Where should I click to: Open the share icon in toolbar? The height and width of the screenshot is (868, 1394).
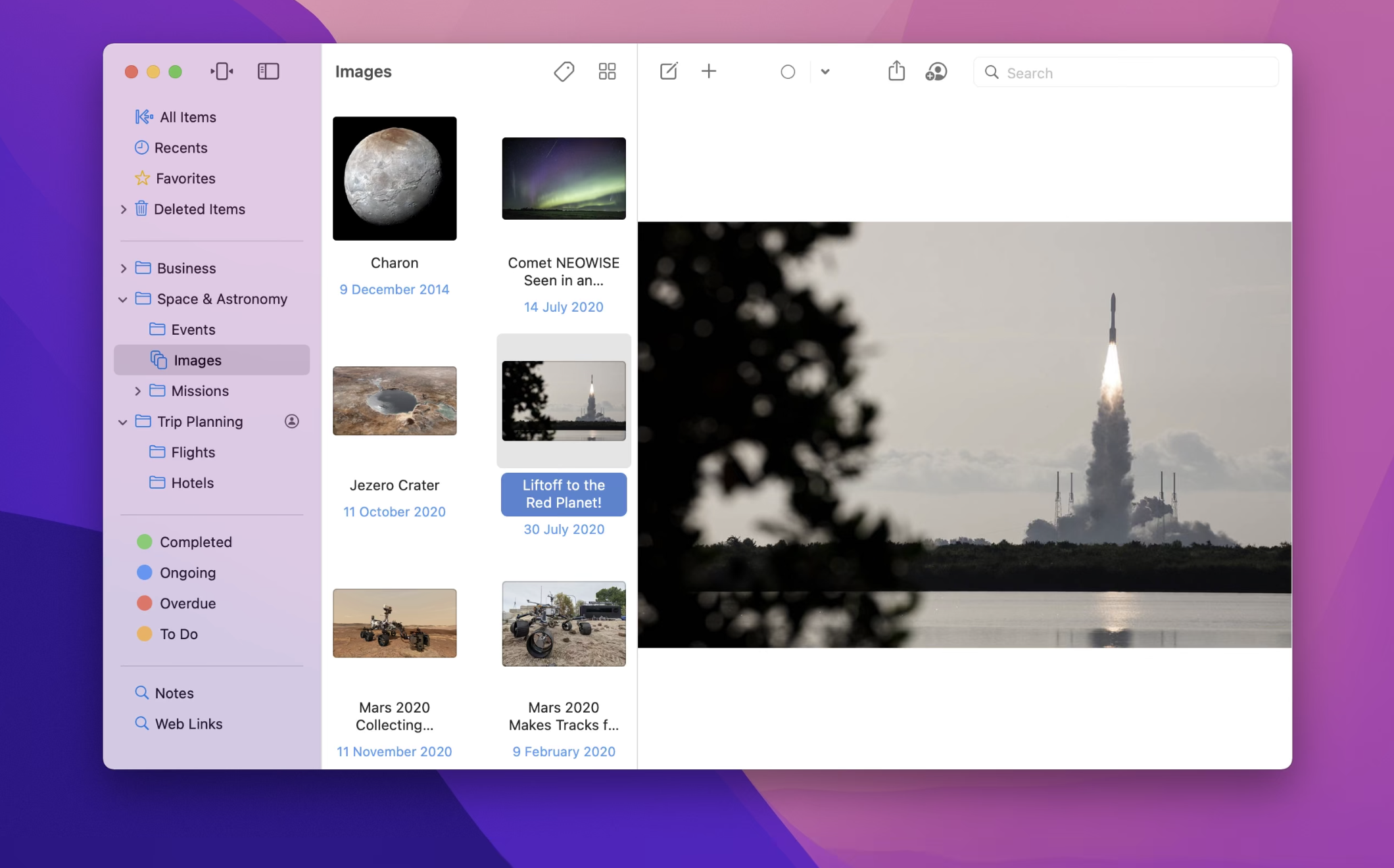[x=896, y=71]
